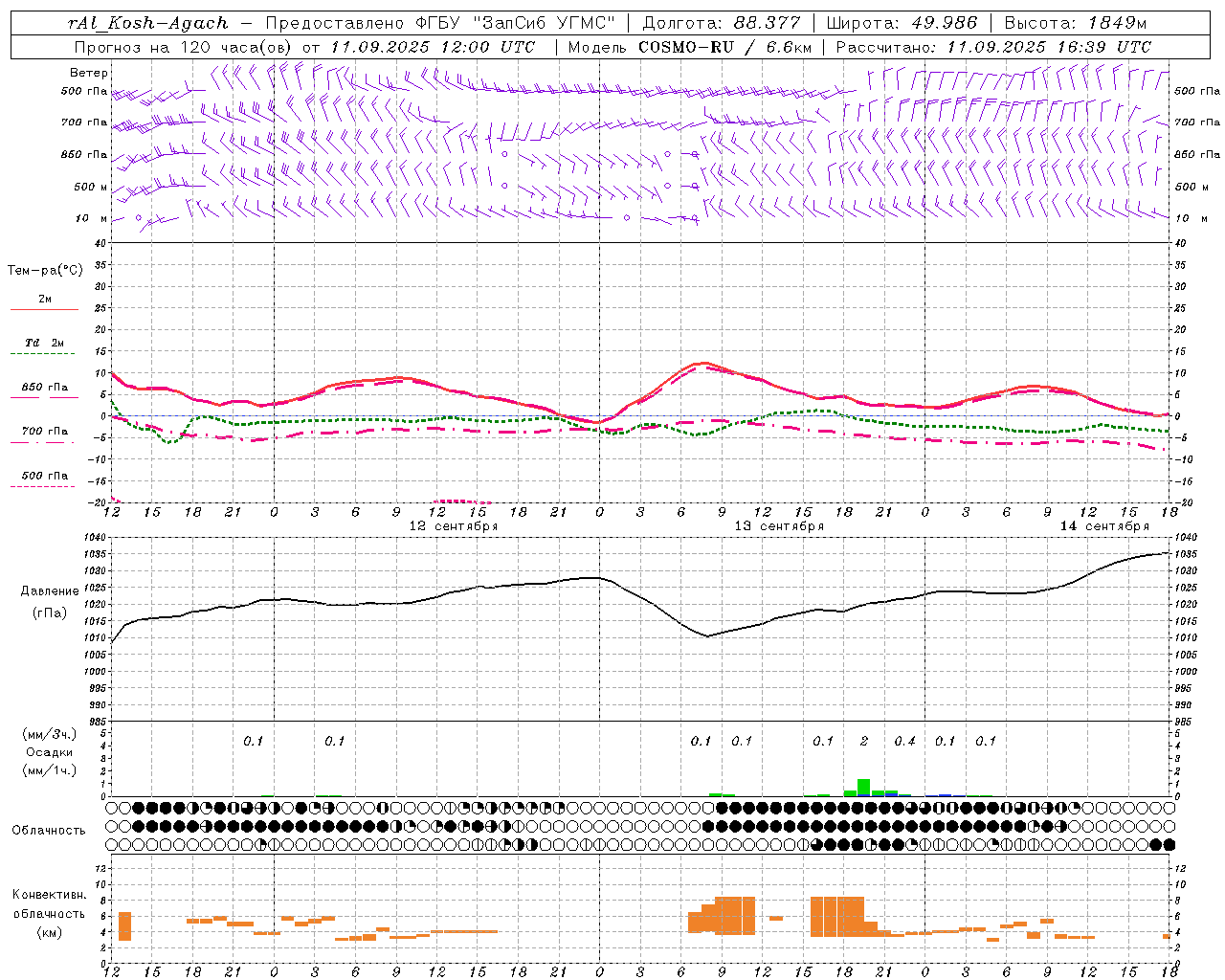Click the Давление pressure panel label
Viewport: 1225px width, 980px height.
tap(48, 591)
